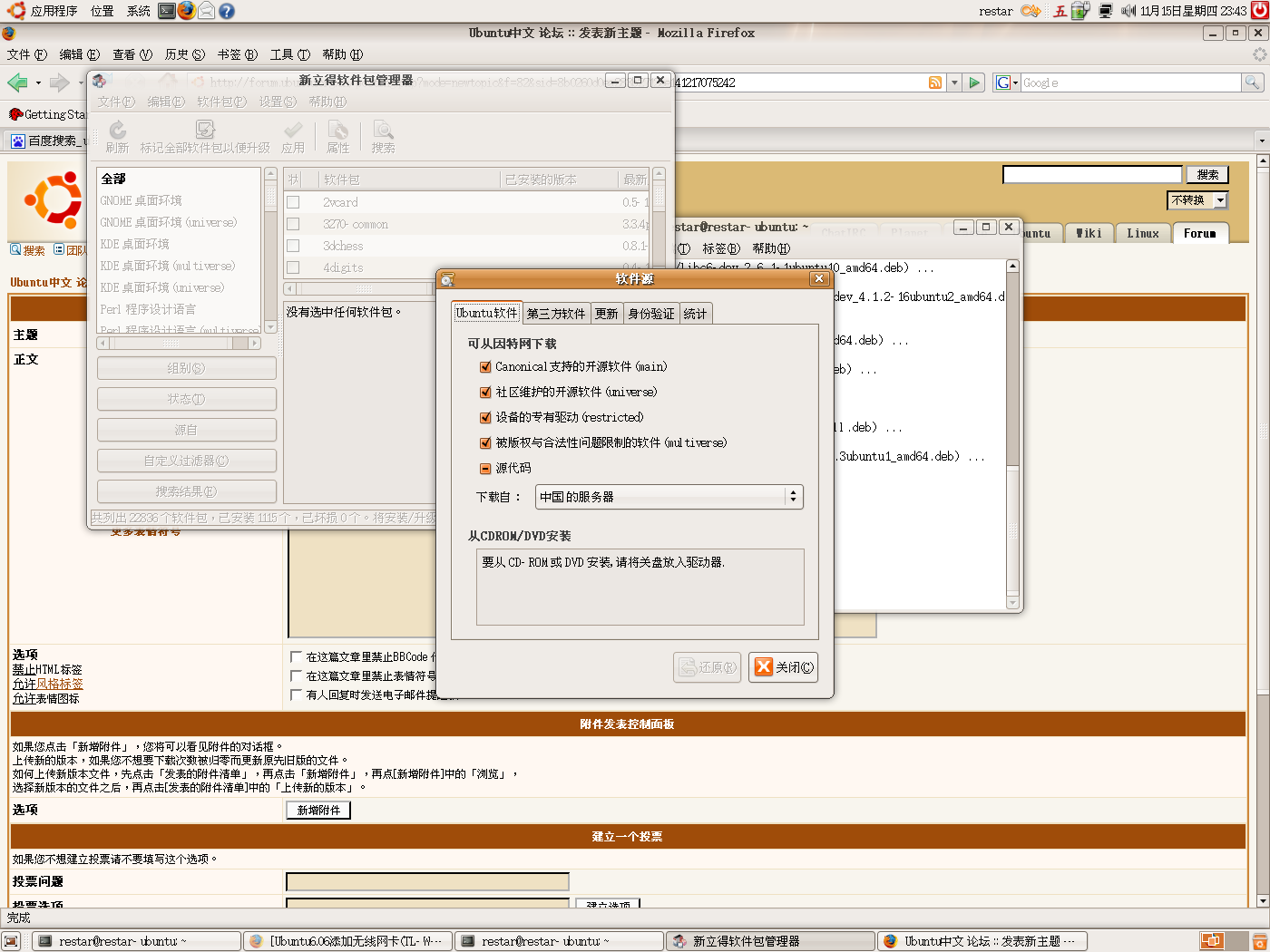Open the back button history dropdown arrow
The height and width of the screenshot is (952, 1270).
(x=38, y=83)
